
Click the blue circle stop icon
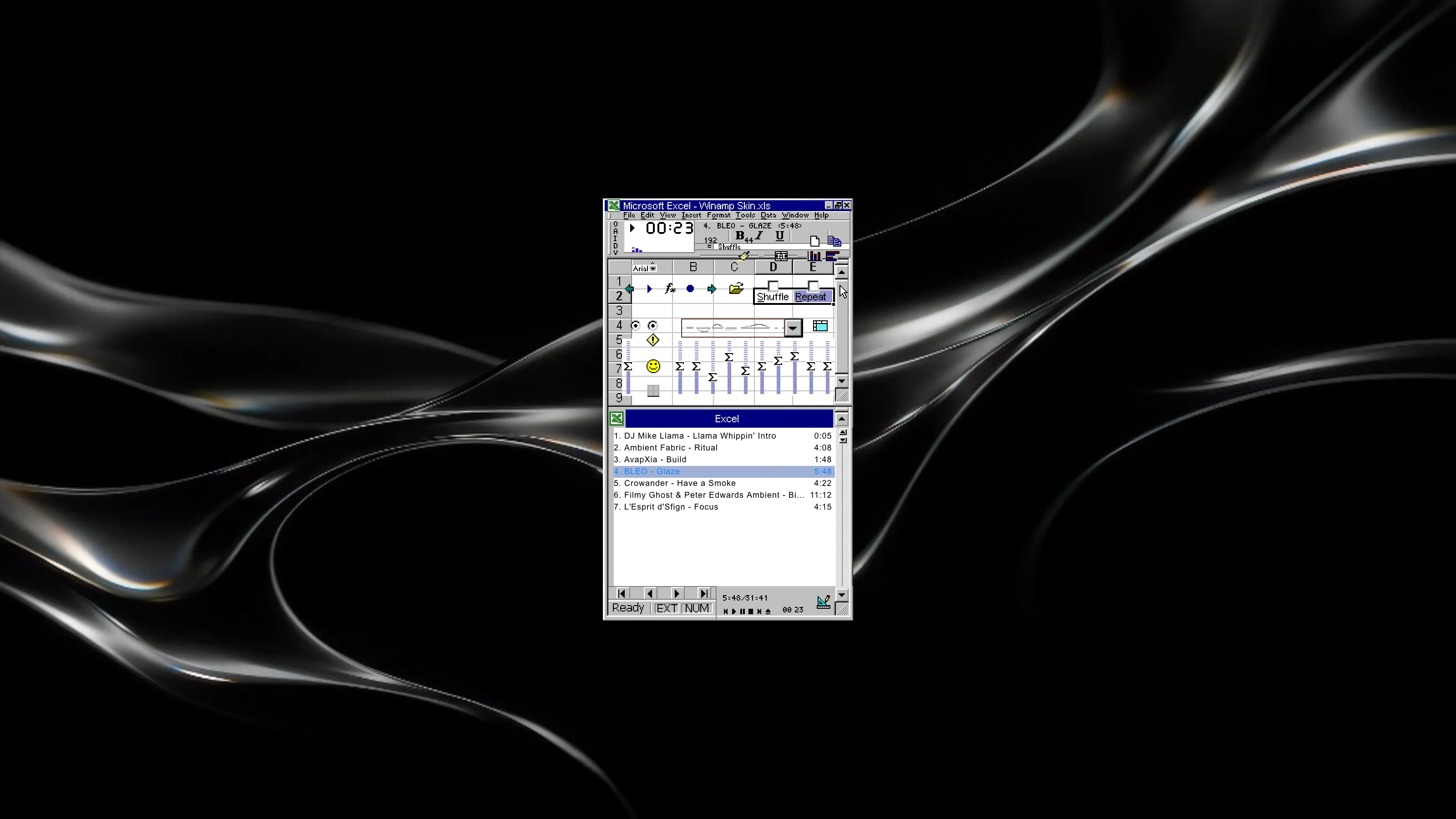coord(690,289)
